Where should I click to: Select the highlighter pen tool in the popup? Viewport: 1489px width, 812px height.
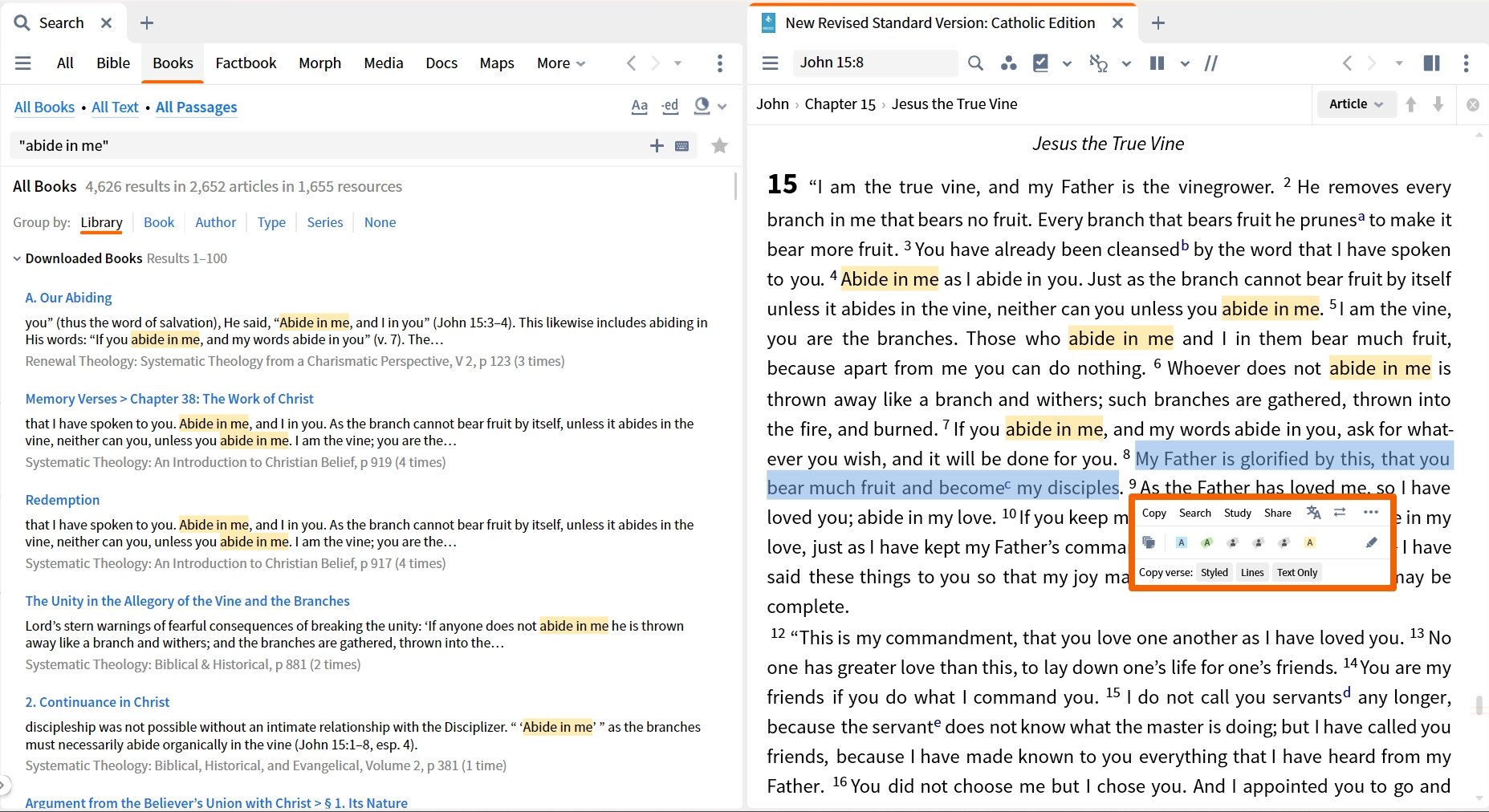pyautogui.click(x=1371, y=543)
